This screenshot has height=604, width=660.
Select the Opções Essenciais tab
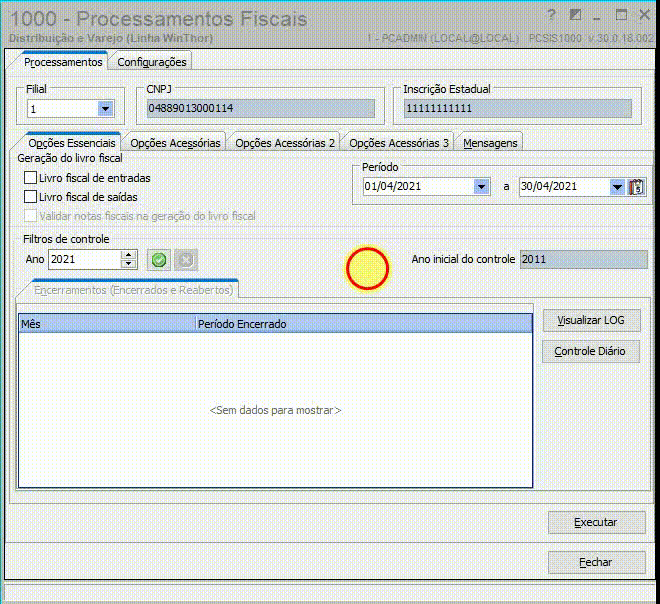coord(72,143)
